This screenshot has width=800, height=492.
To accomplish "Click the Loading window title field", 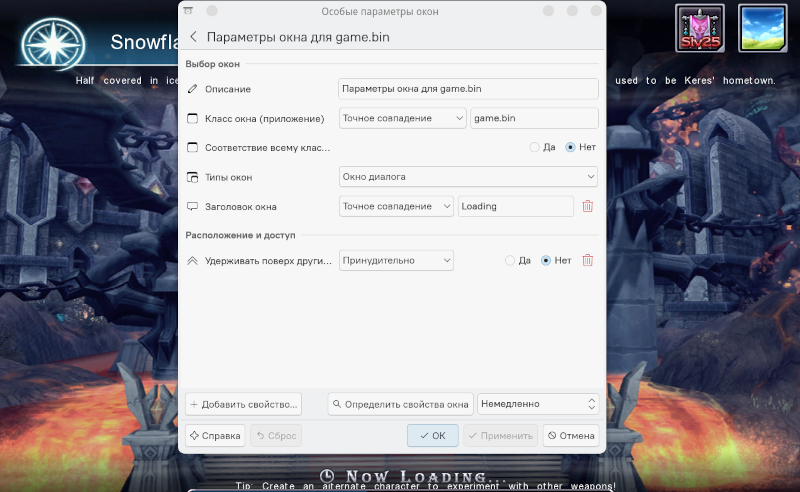I will point(516,206).
